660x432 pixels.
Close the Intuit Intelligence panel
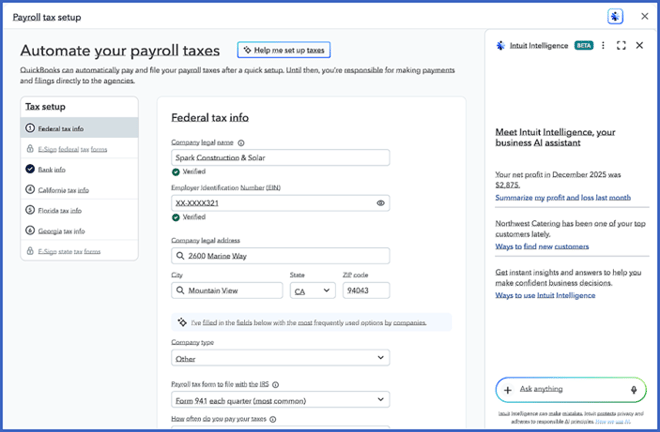639,45
